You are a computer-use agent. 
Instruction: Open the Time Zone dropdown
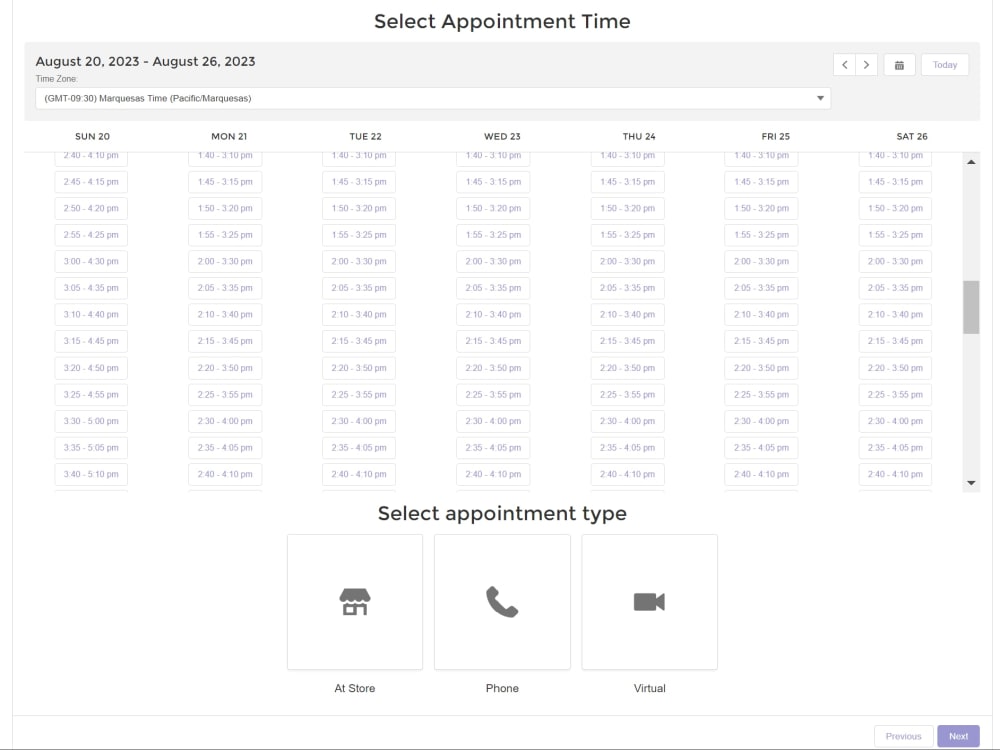click(x=433, y=98)
